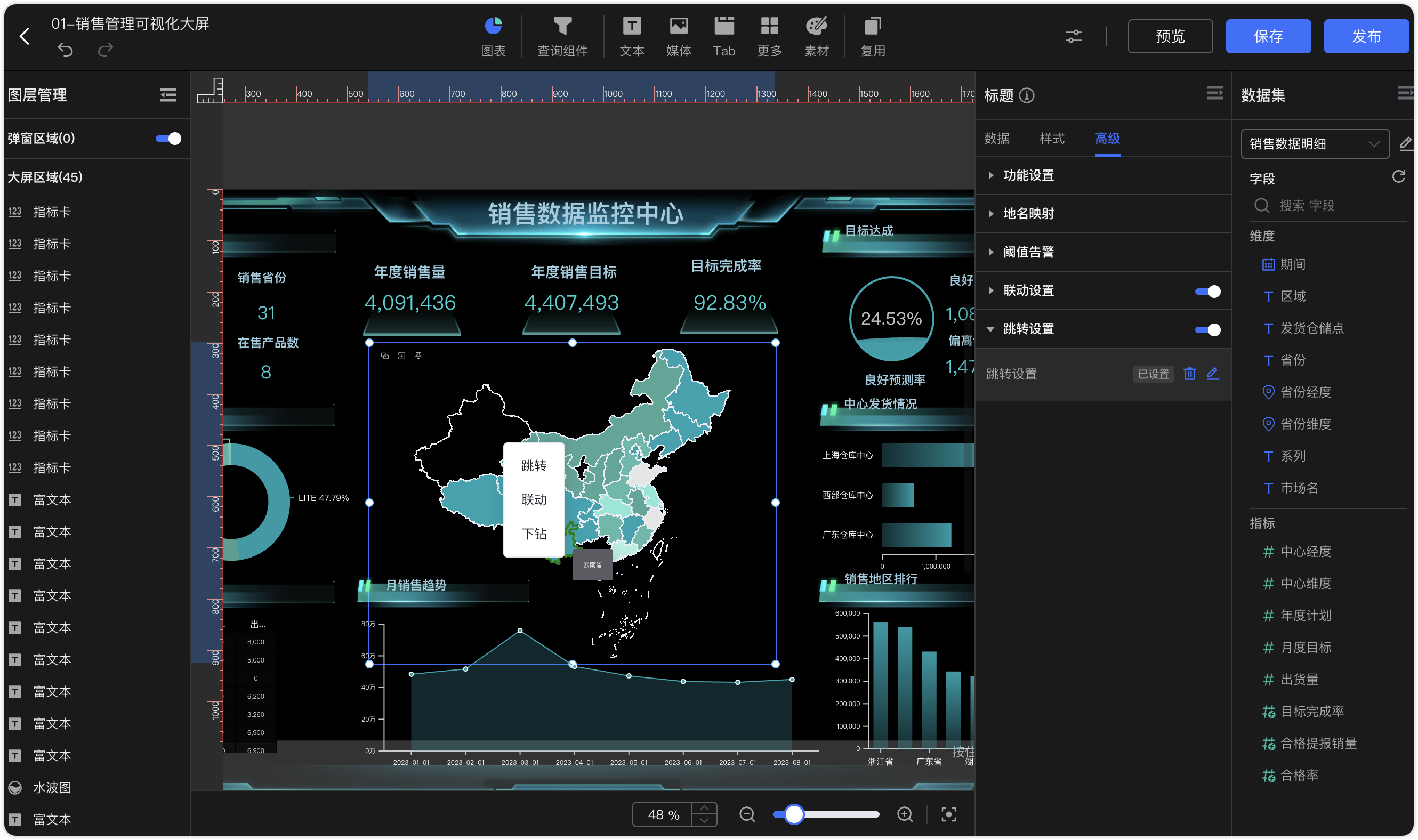The width and height of the screenshot is (1418, 840).
Task: Click the zoom slider handle
Action: click(794, 814)
